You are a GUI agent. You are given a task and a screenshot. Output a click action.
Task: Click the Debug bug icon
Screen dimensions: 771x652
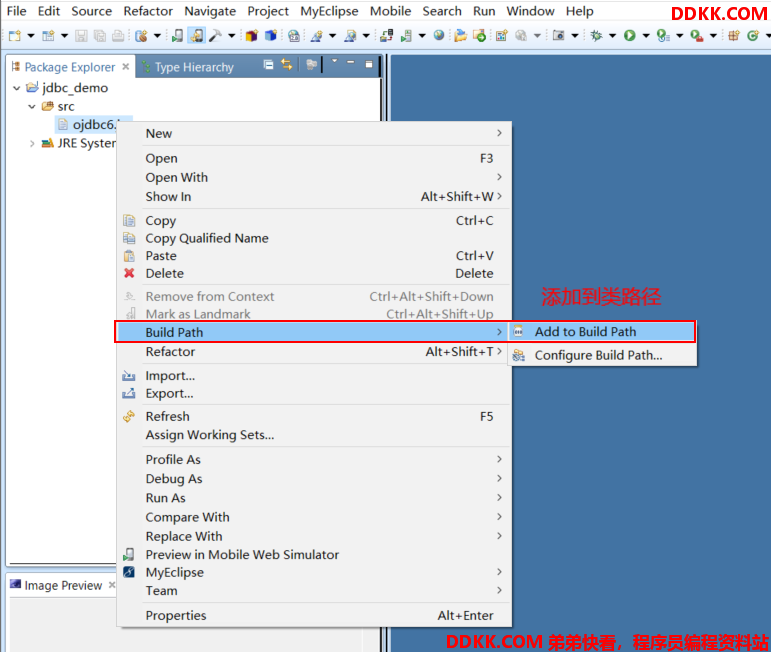[596, 35]
